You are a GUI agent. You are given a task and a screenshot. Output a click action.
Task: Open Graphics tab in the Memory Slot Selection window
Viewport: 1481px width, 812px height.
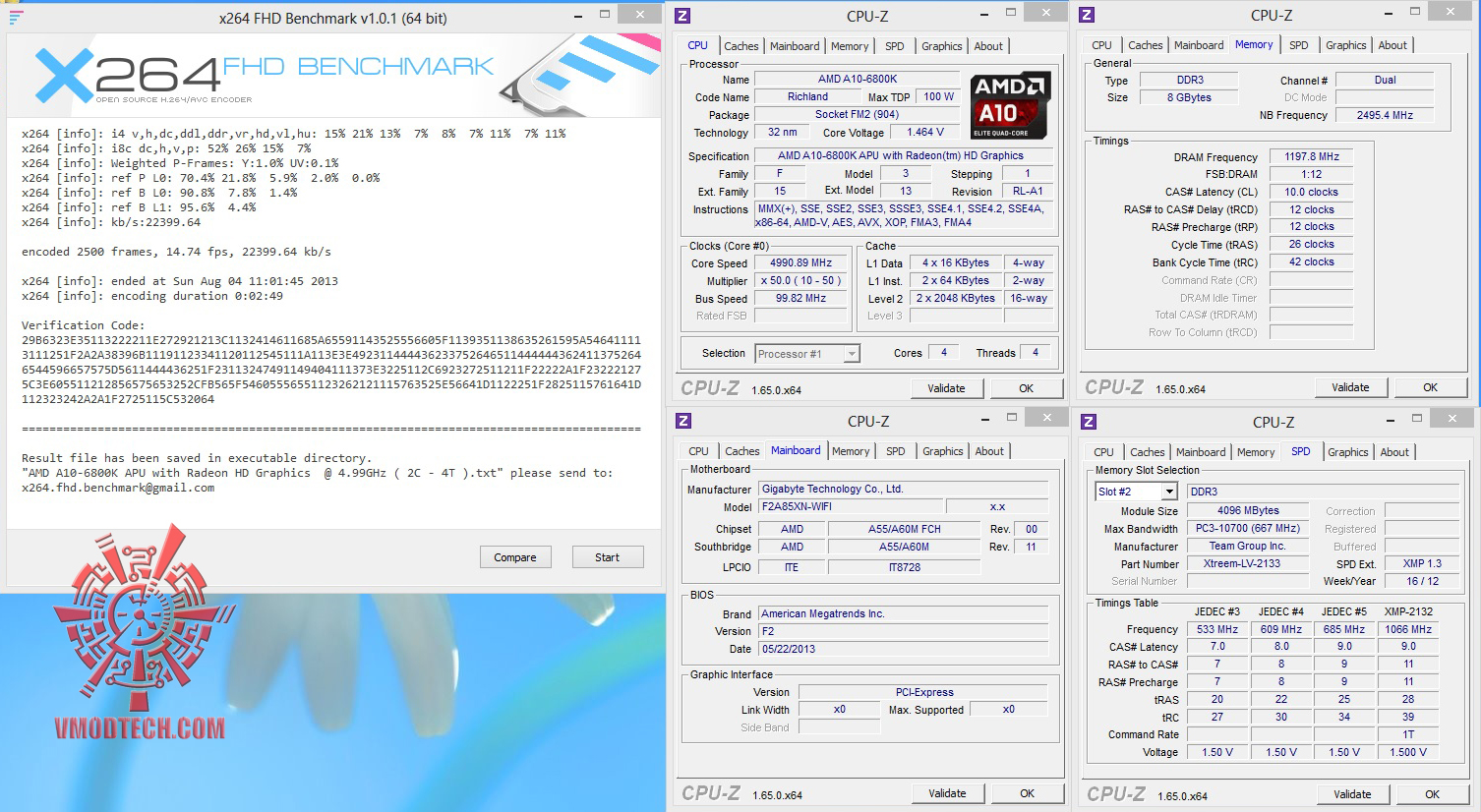1347,452
